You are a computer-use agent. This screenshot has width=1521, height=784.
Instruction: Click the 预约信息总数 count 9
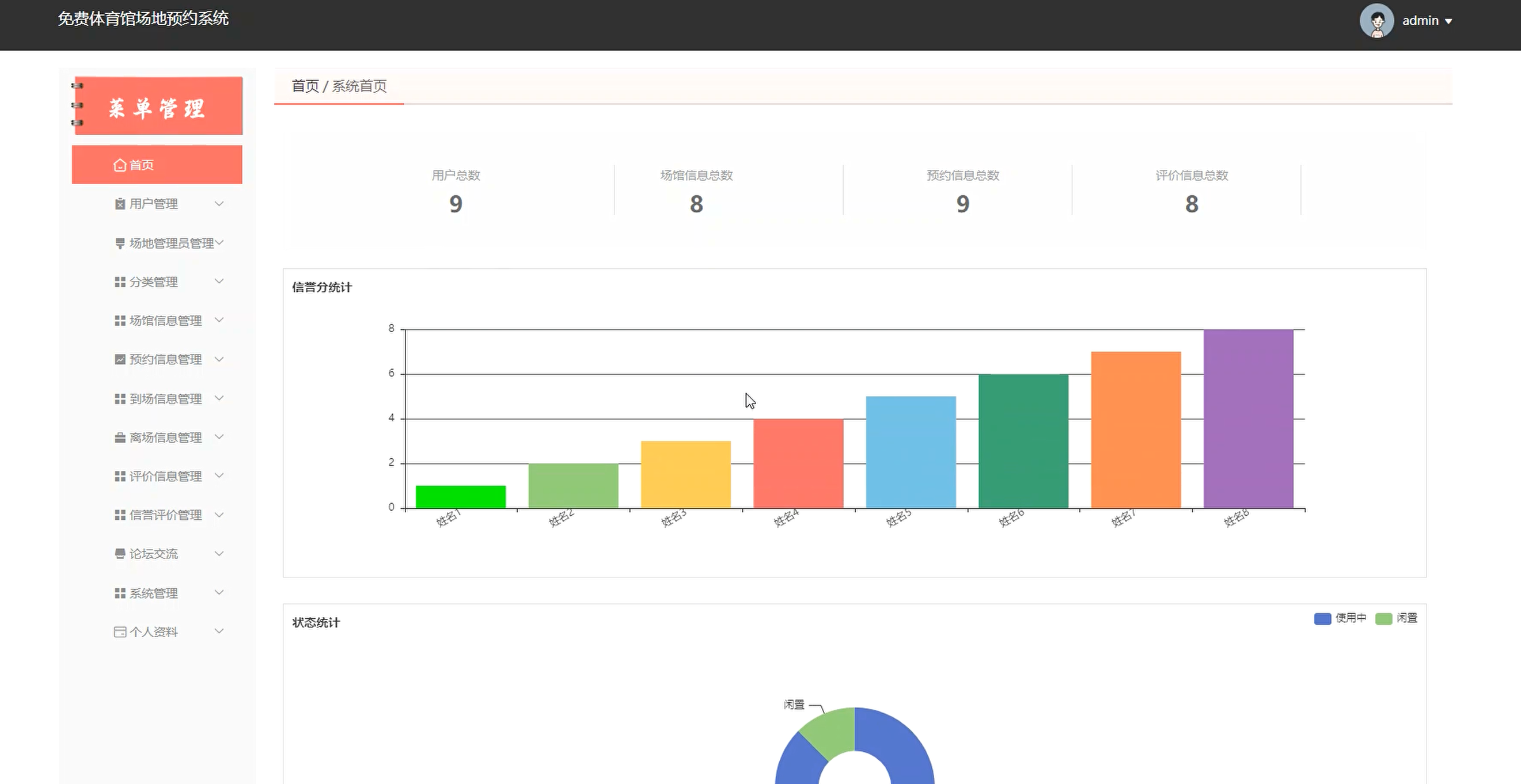pyautogui.click(x=962, y=204)
